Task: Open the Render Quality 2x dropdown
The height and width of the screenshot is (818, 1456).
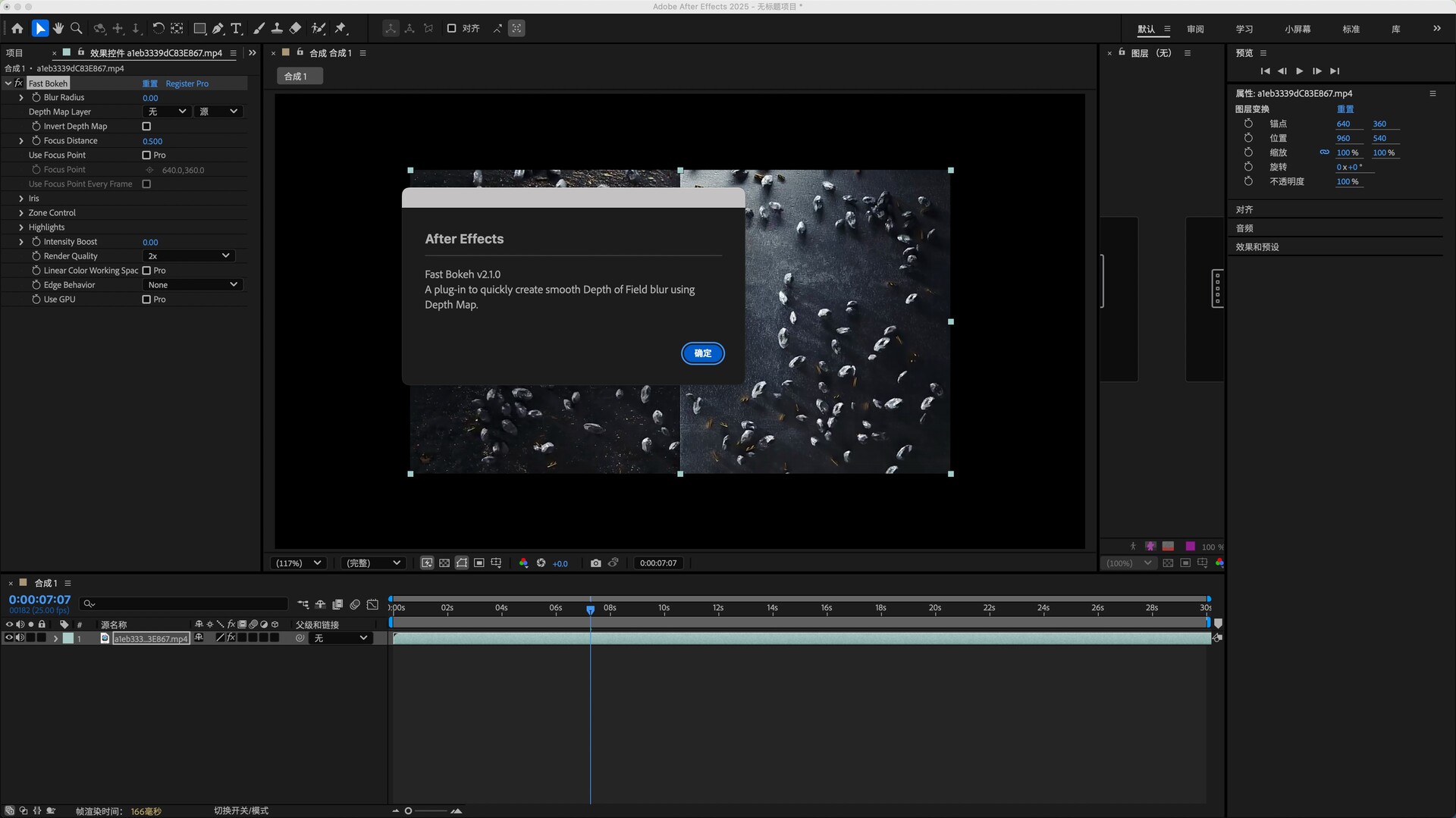Action: 188,256
